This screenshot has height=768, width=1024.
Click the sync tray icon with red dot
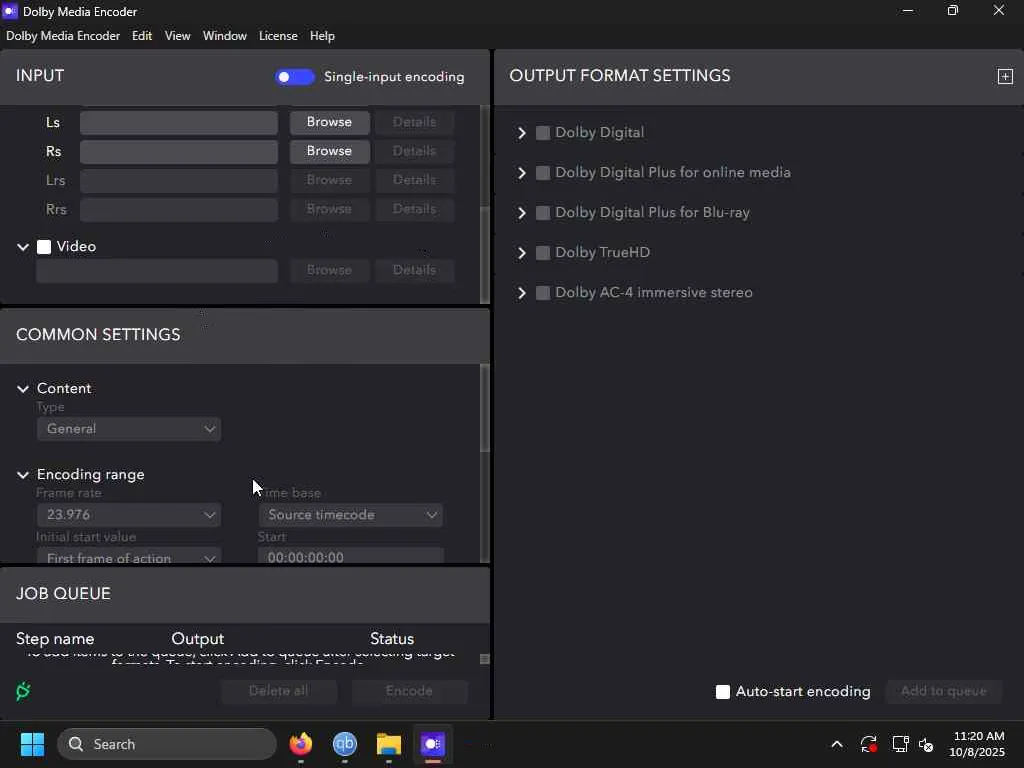pos(869,744)
